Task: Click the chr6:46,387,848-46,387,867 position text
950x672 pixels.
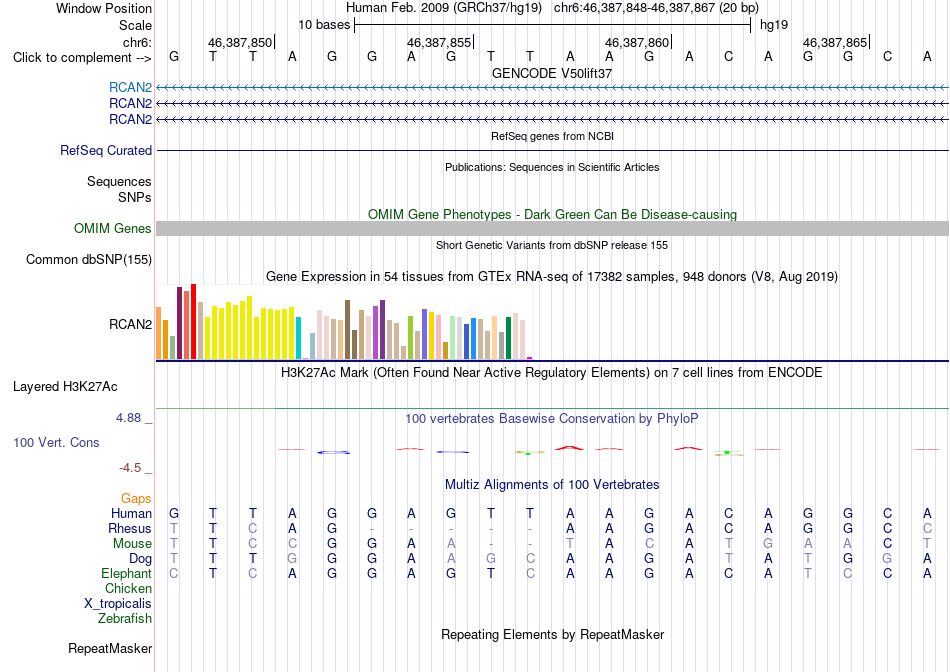Action: (x=656, y=8)
